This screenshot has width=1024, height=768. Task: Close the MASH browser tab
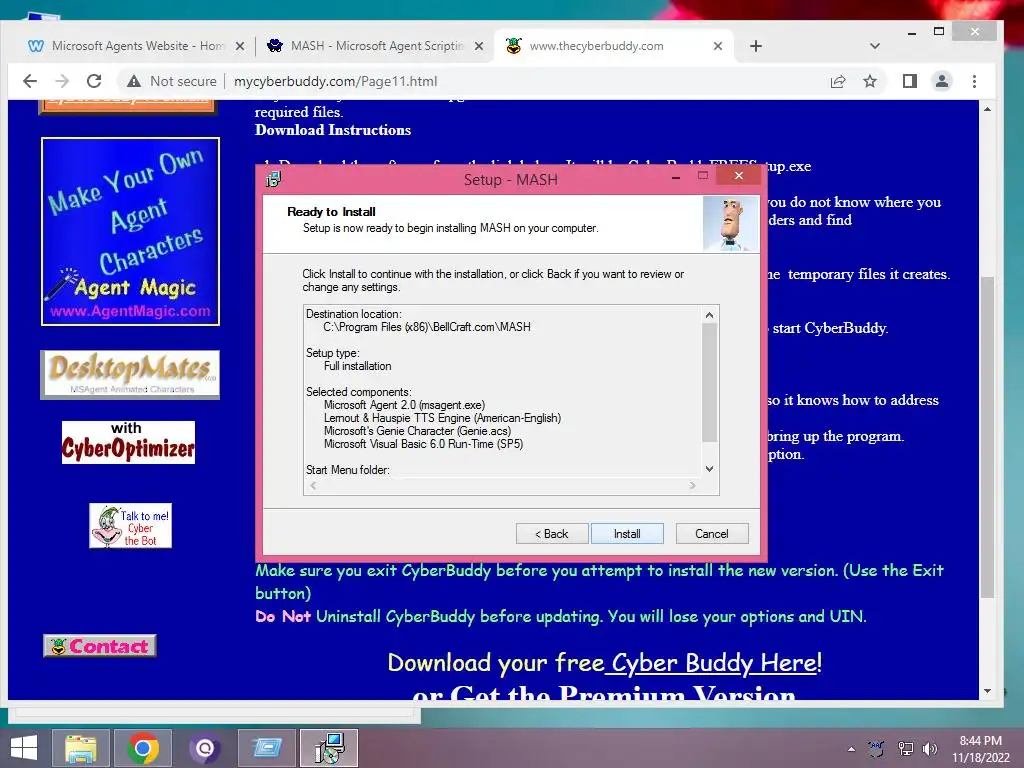[x=479, y=46]
